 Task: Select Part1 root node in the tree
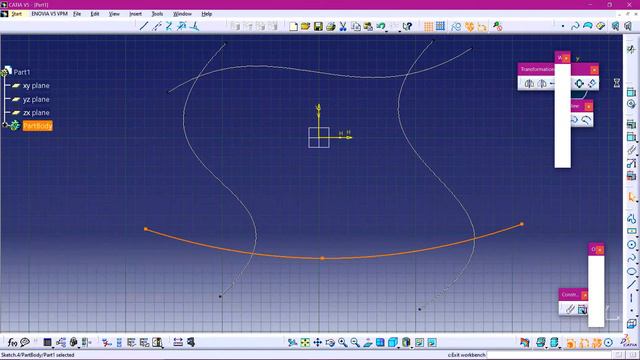tap(22, 72)
